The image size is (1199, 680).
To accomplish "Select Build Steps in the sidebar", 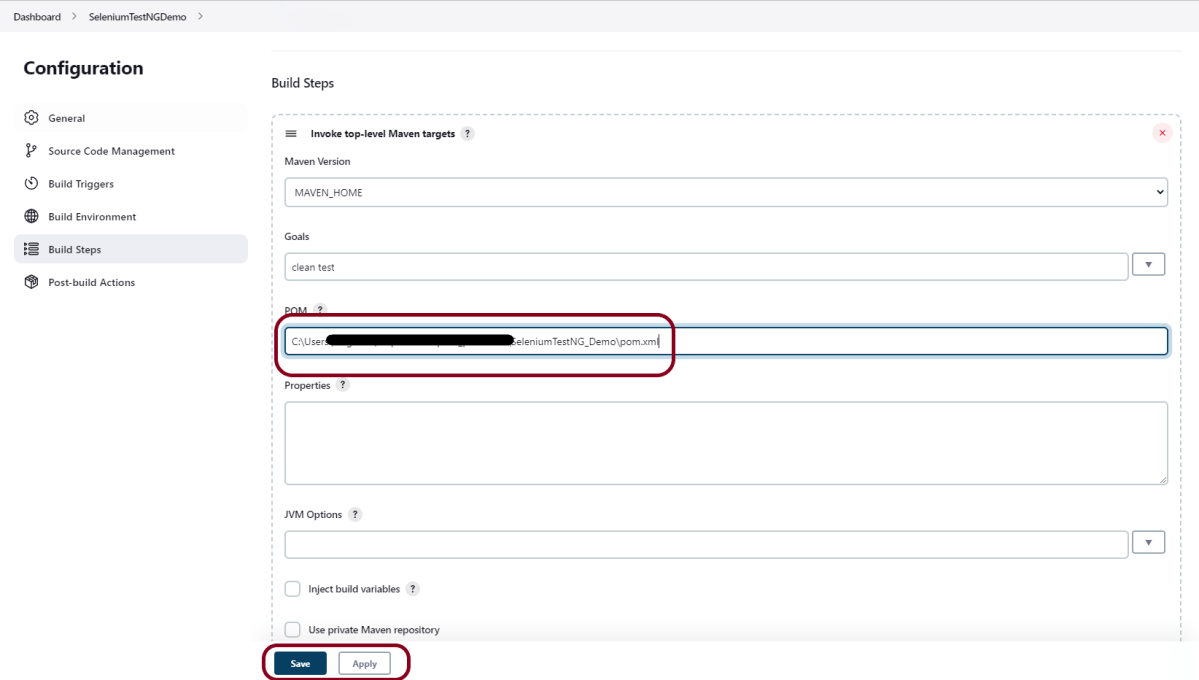I will coord(75,250).
